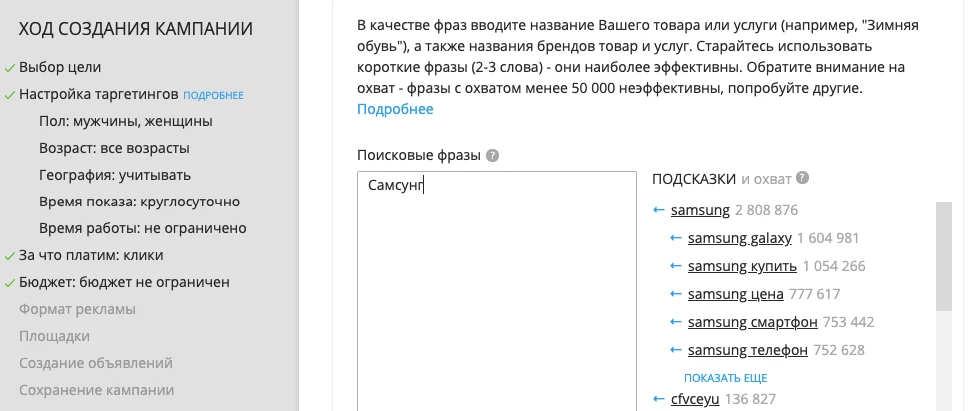Click the reach value 1 054 266
972x411 pixels.
[x=834, y=266]
